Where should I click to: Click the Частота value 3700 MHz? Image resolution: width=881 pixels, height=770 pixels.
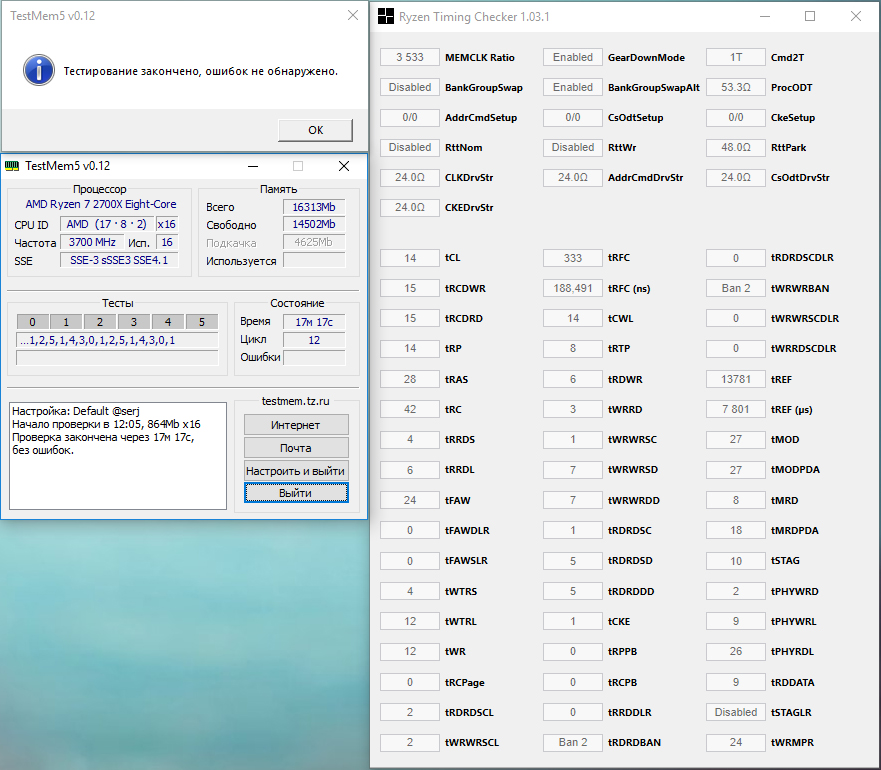click(92, 242)
